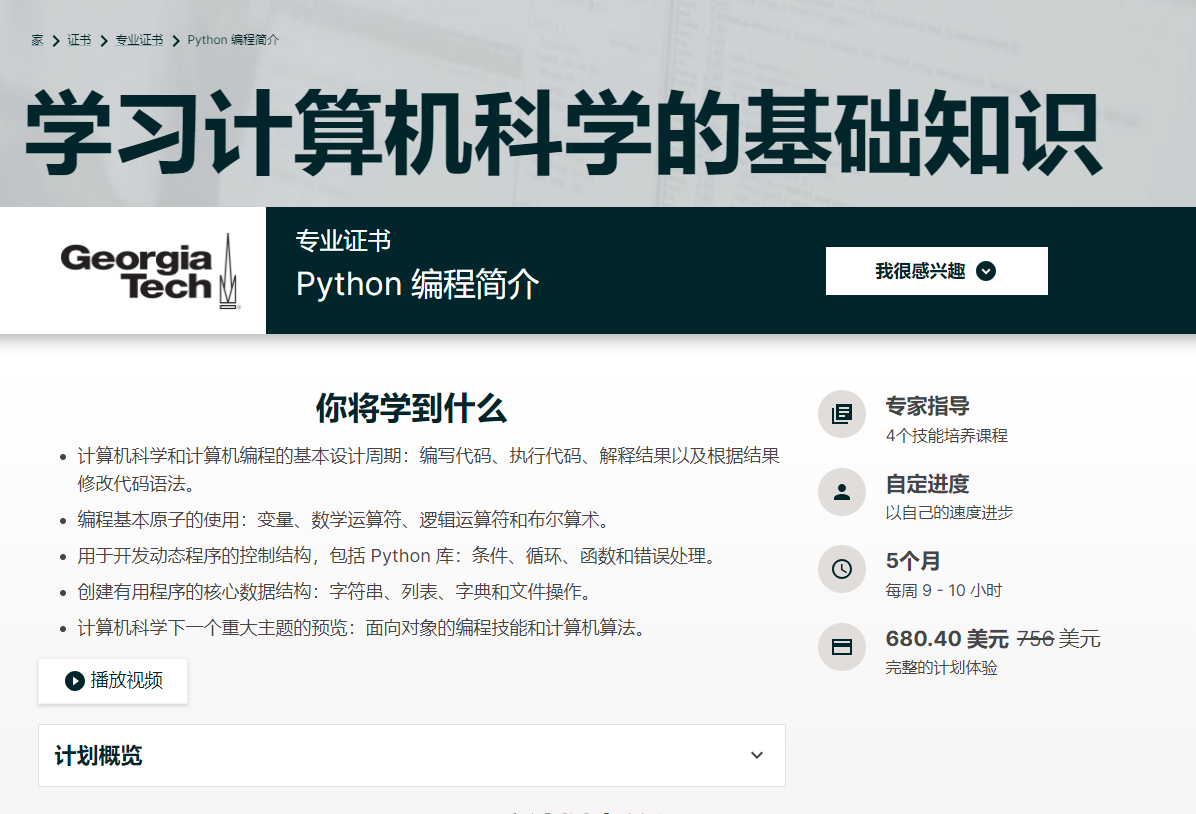This screenshot has height=814, width=1196.
Task: Click bullet about 基本设计周期
Action: tap(428, 469)
